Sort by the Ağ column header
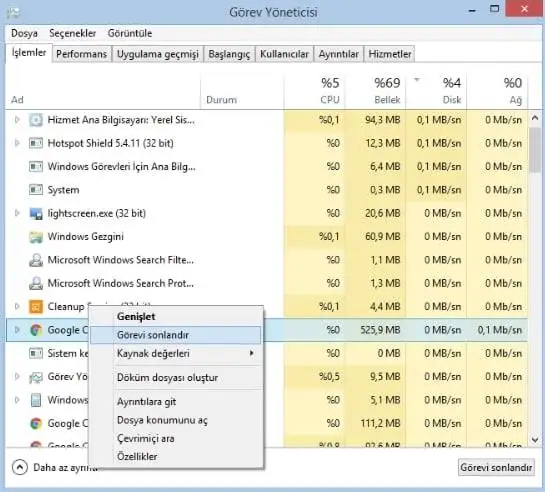 point(497,92)
